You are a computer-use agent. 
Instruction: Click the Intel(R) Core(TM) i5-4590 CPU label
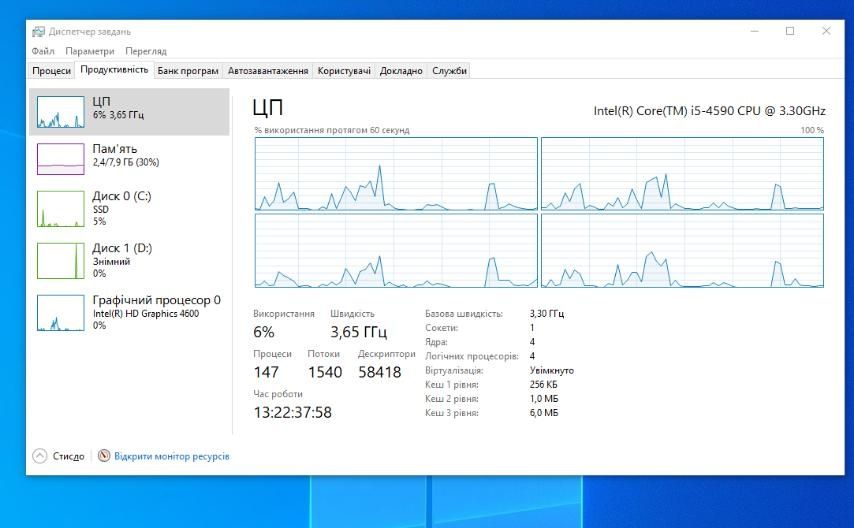[x=710, y=111]
